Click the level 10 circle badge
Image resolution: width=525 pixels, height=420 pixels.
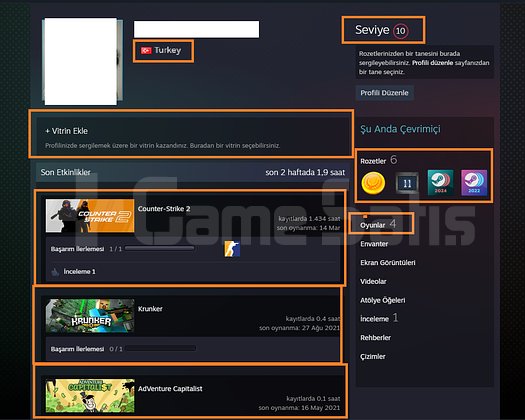pyautogui.click(x=400, y=31)
